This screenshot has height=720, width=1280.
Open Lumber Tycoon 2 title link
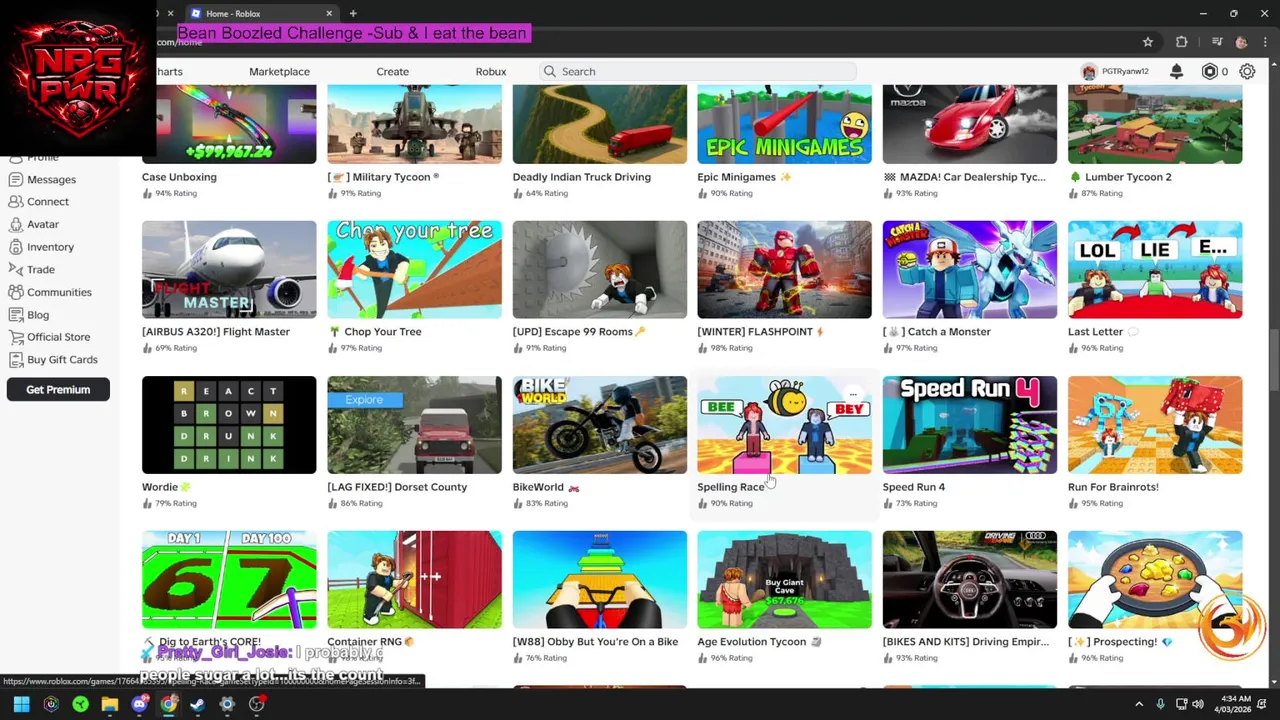[1120, 177]
